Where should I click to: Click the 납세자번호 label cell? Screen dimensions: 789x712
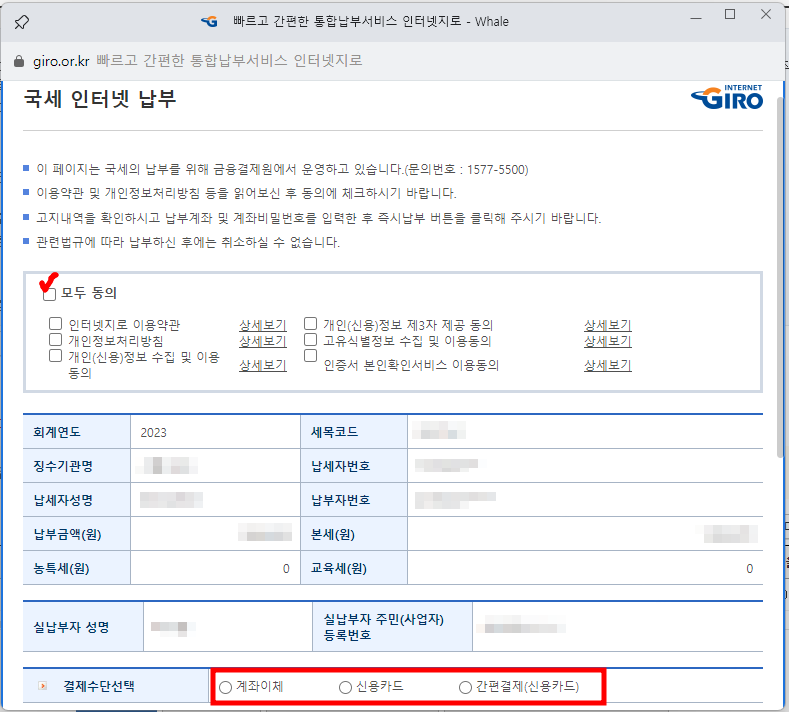354,466
